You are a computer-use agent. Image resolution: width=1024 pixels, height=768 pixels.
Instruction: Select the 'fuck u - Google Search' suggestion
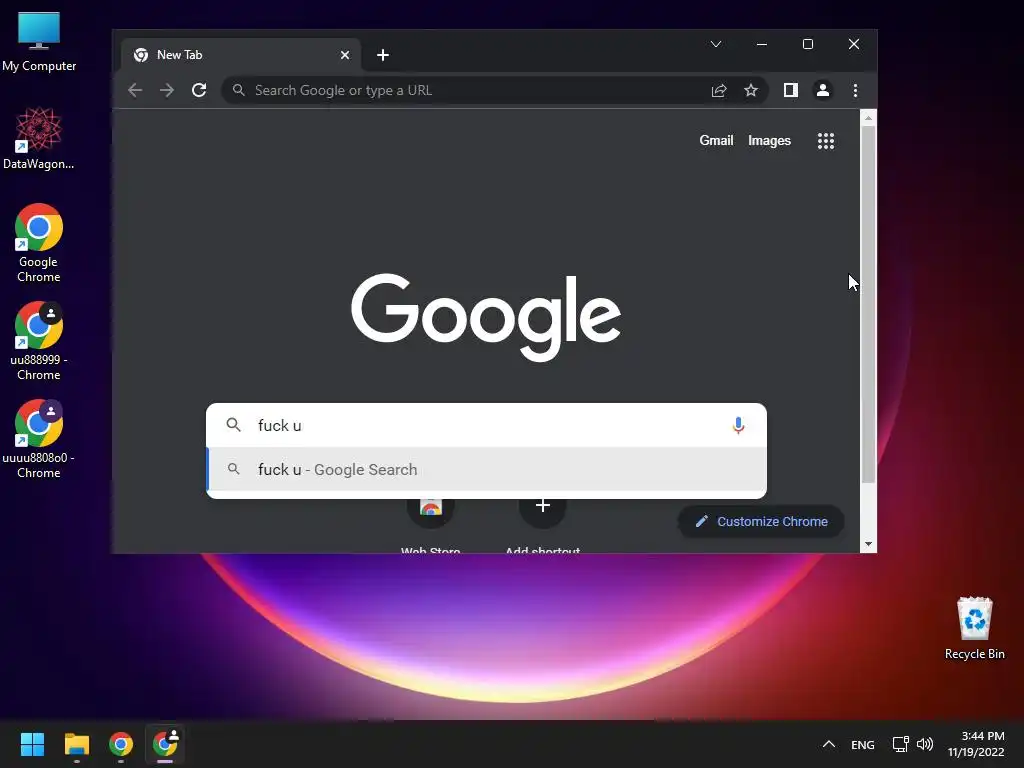487,470
